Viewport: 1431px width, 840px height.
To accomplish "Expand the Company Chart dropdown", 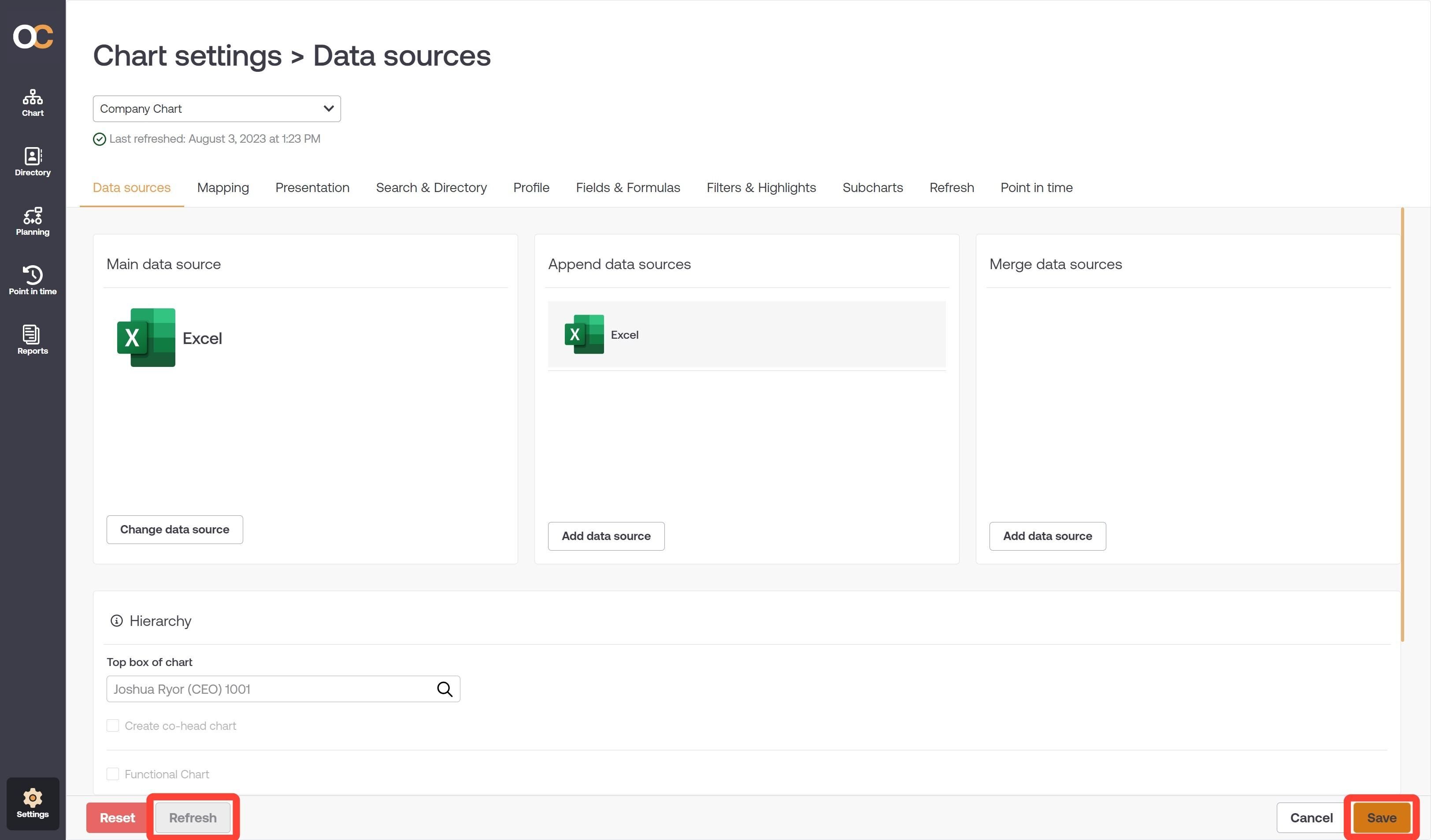I will click(216, 108).
